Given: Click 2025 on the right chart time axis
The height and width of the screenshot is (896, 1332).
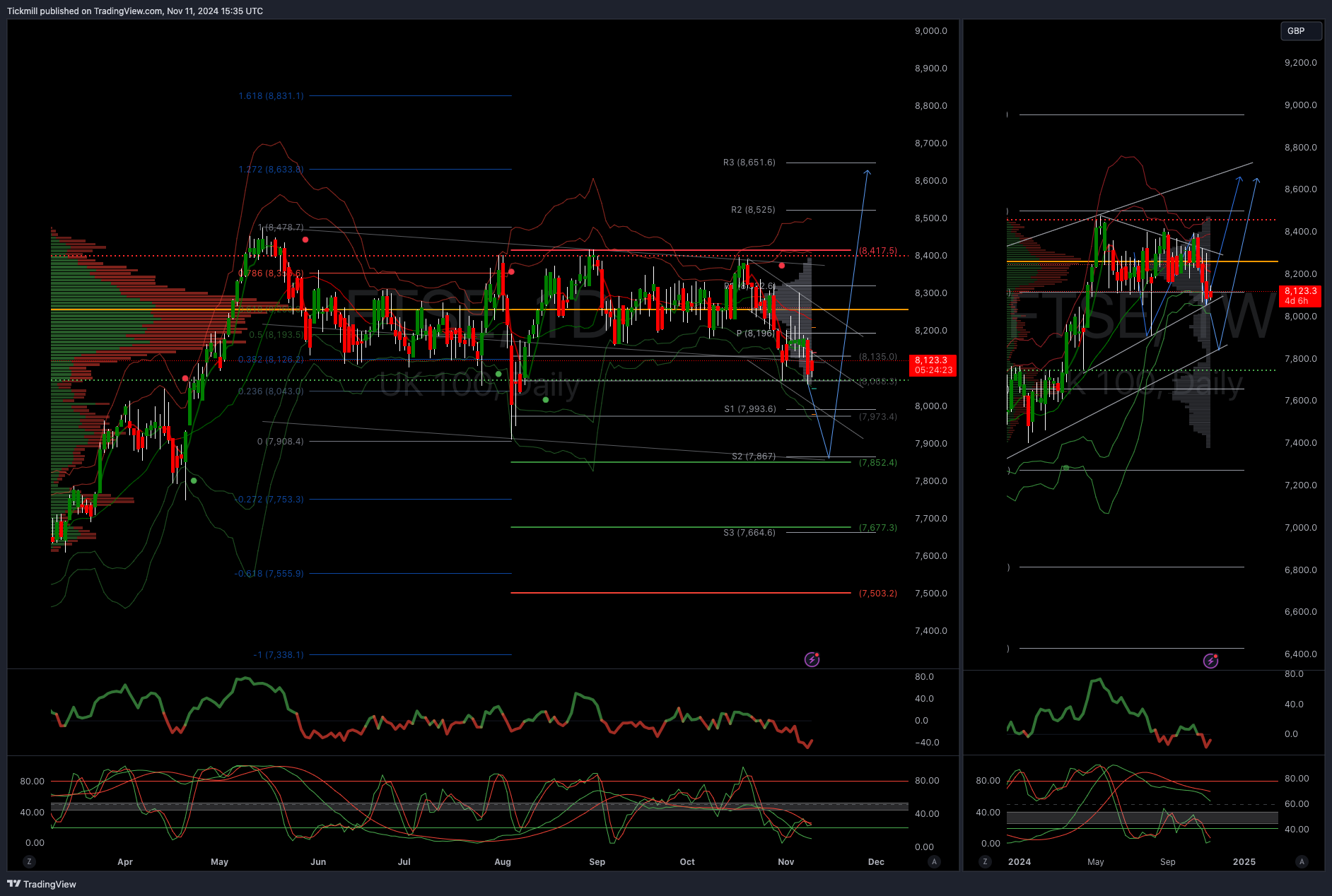Looking at the screenshot, I should pos(1244,861).
